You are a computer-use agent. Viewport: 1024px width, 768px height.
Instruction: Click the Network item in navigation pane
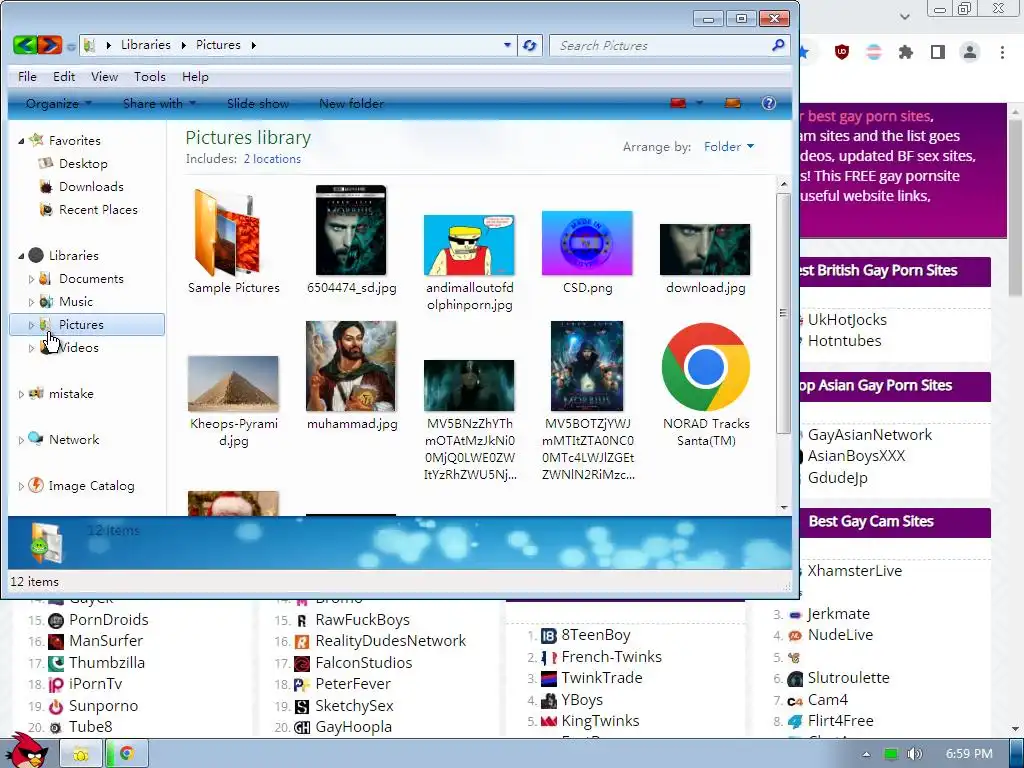coord(74,440)
